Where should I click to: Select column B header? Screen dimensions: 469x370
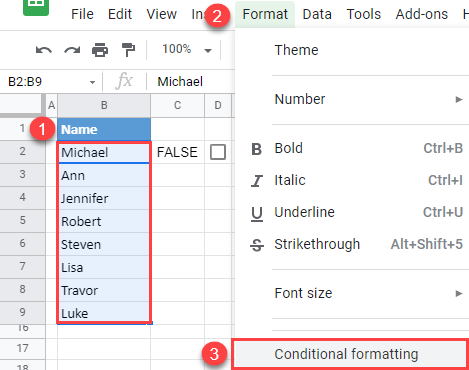coord(104,105)
